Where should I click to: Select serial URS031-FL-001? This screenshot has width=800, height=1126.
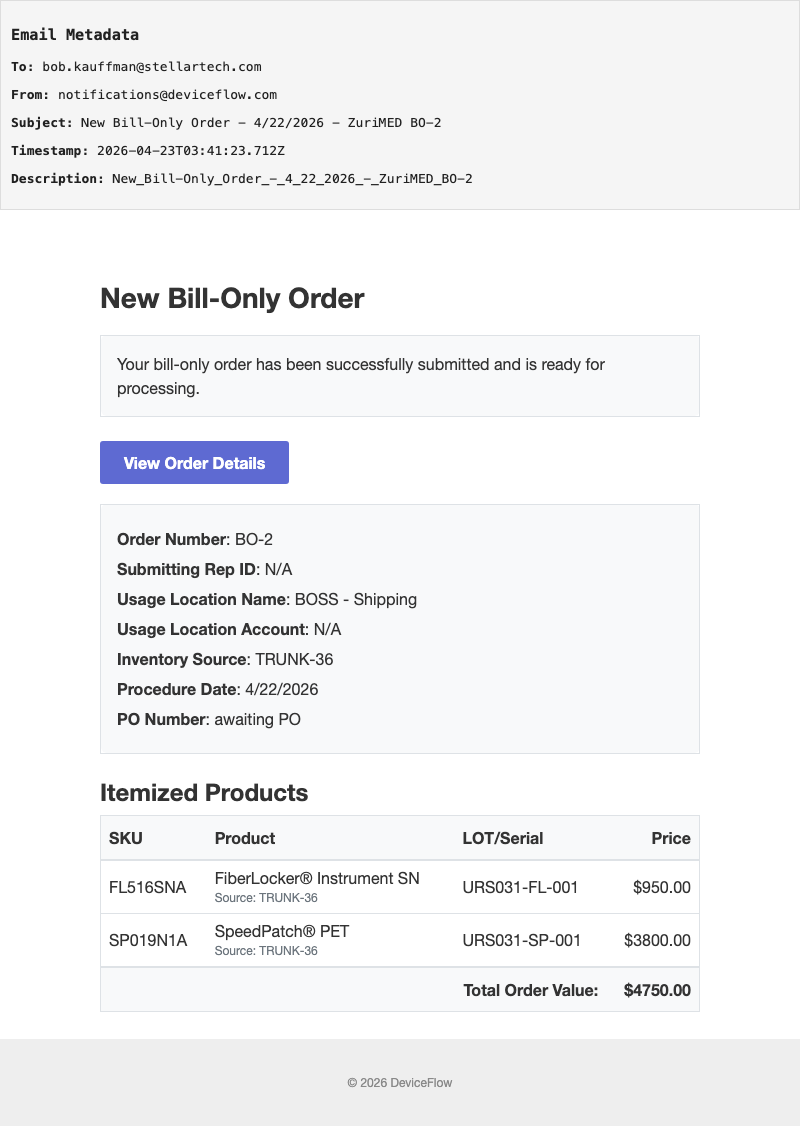pos(520,888)
